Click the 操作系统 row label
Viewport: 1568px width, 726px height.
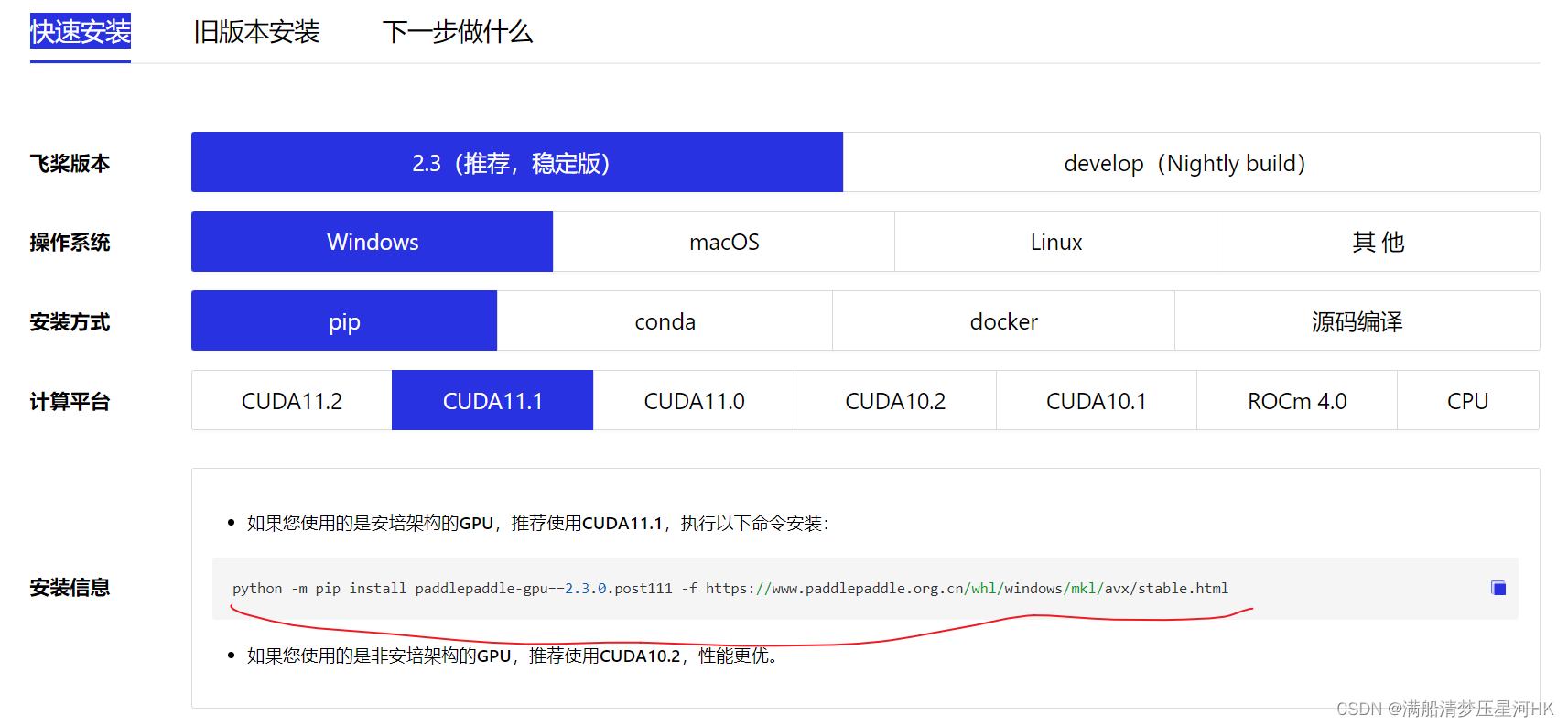click(70, 242)
